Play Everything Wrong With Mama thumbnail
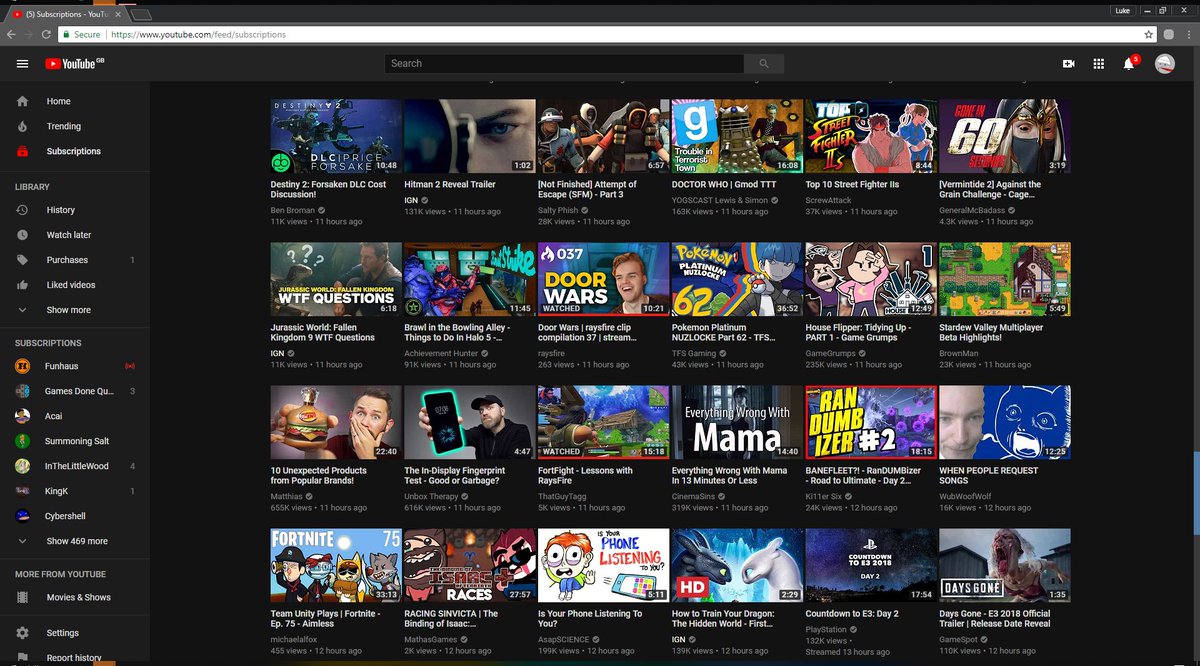 point(737,422)
